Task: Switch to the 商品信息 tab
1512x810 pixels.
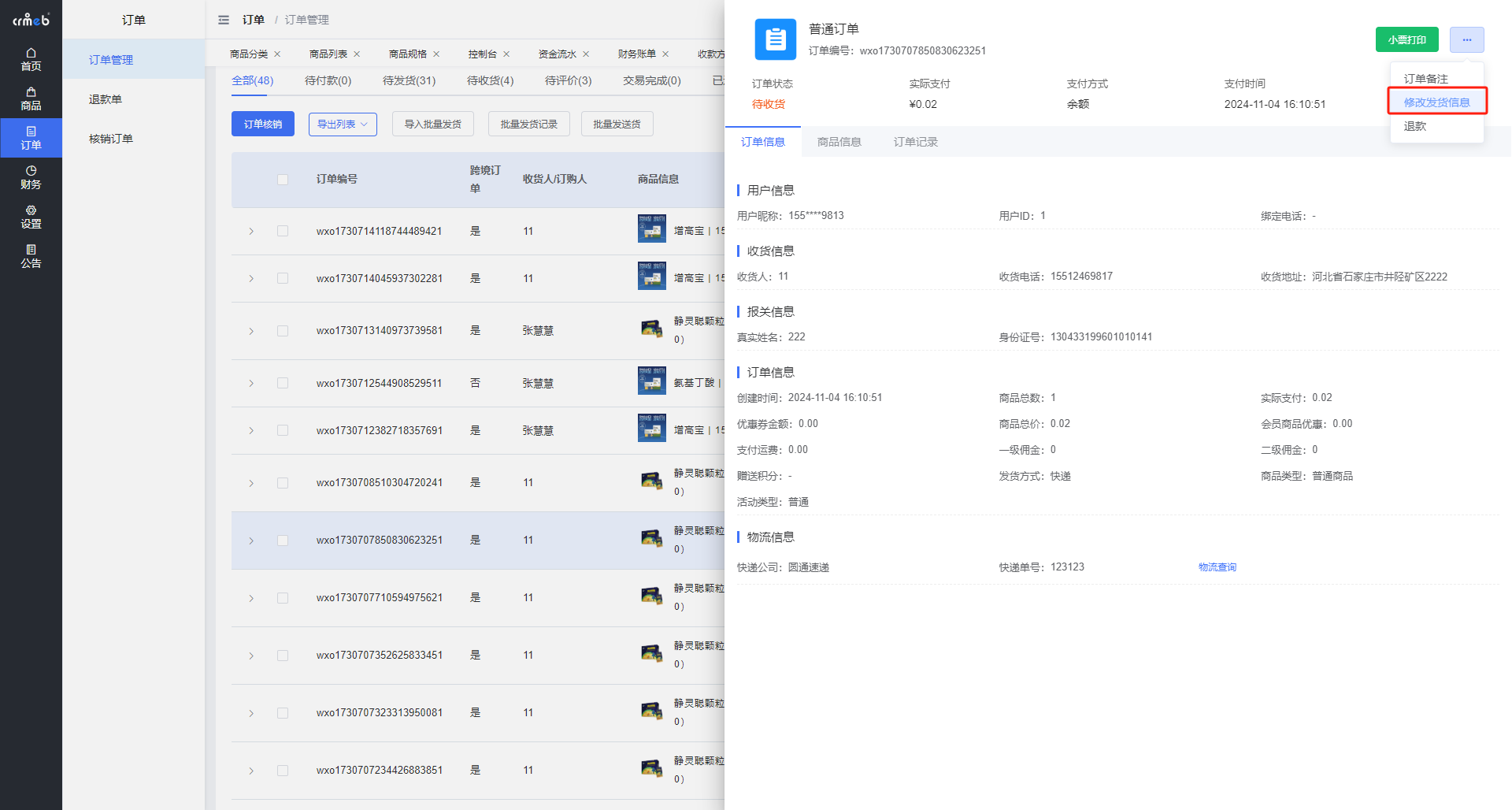Action: click(x=839, y=142)
